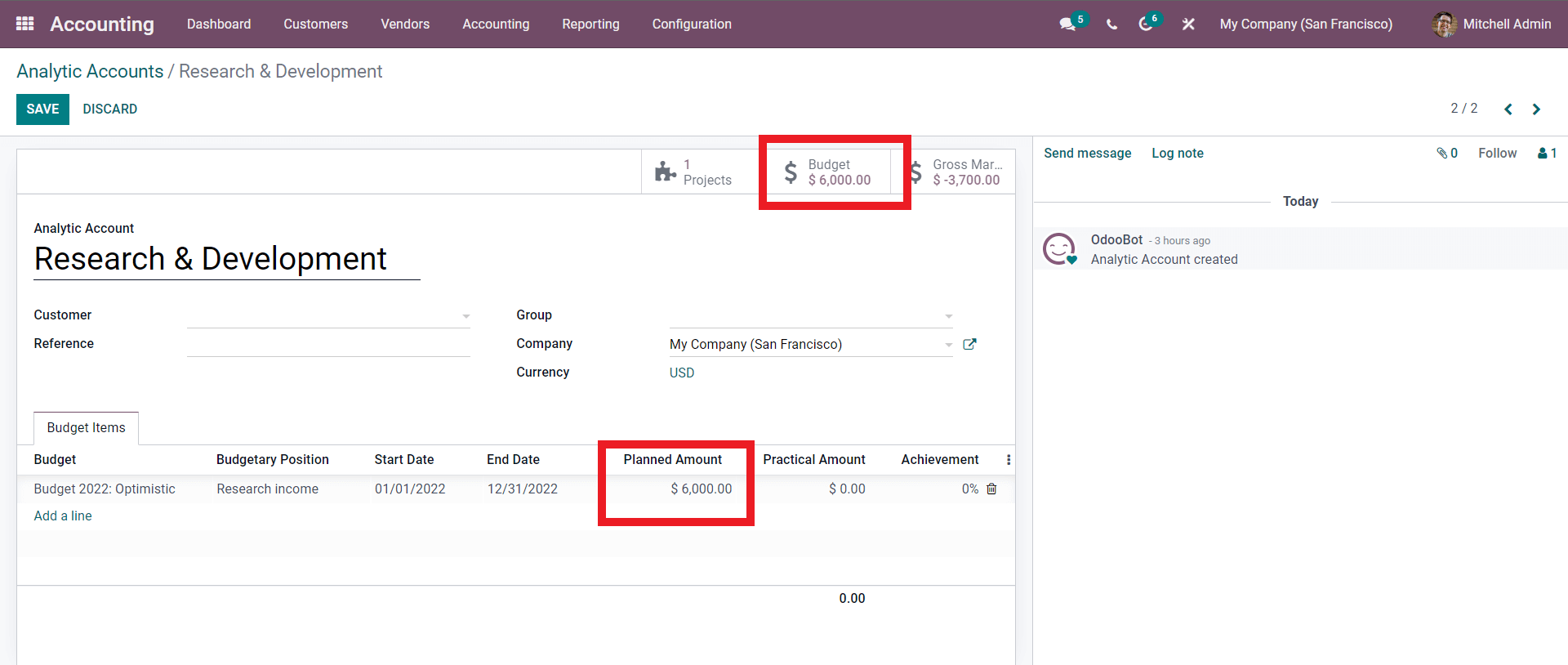This screenshot has height=665, width=1568.
Task: Open the conversations chat icon
Action: click(1067, 25)
